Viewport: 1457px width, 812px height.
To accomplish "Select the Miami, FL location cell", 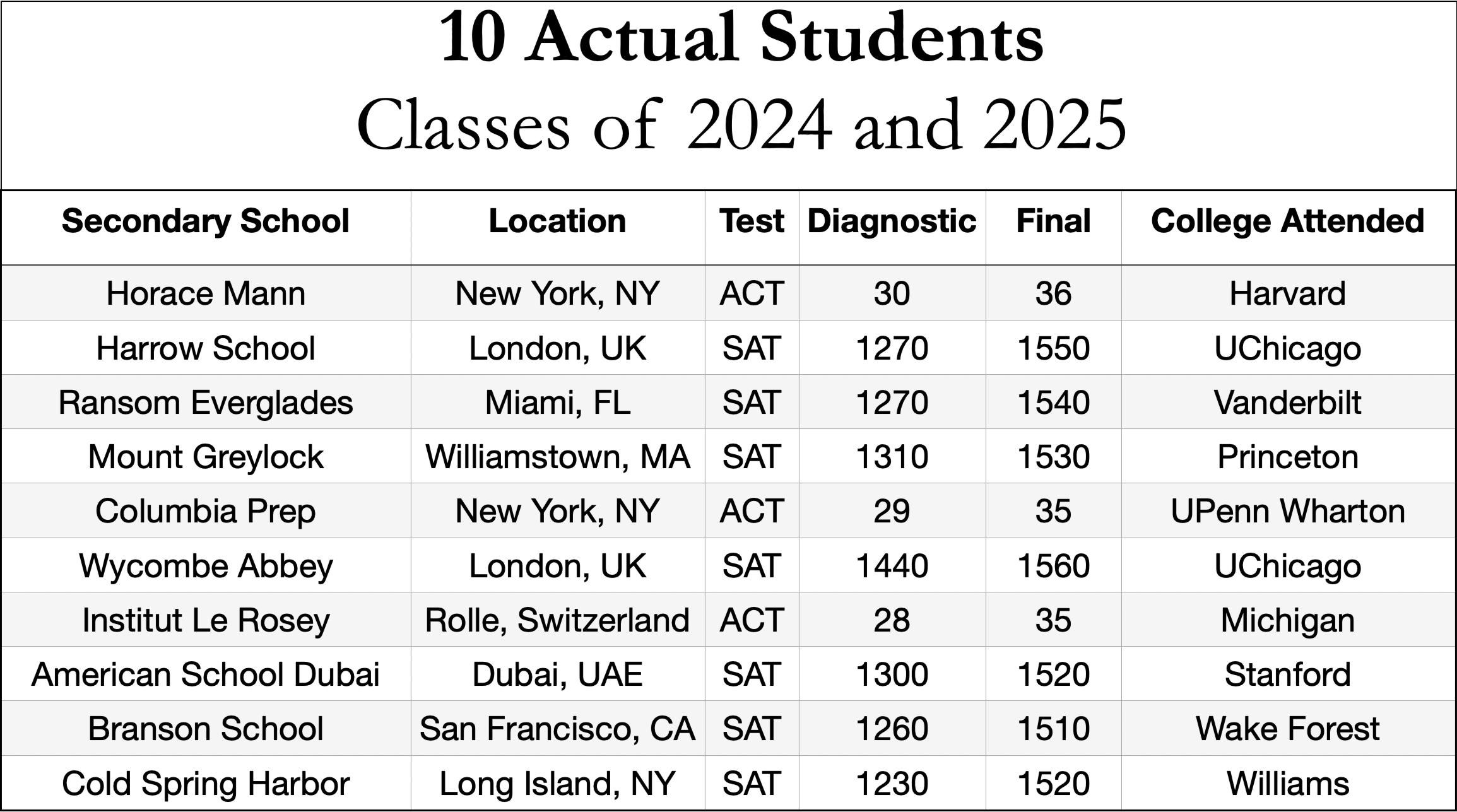I will coord(557,403).
